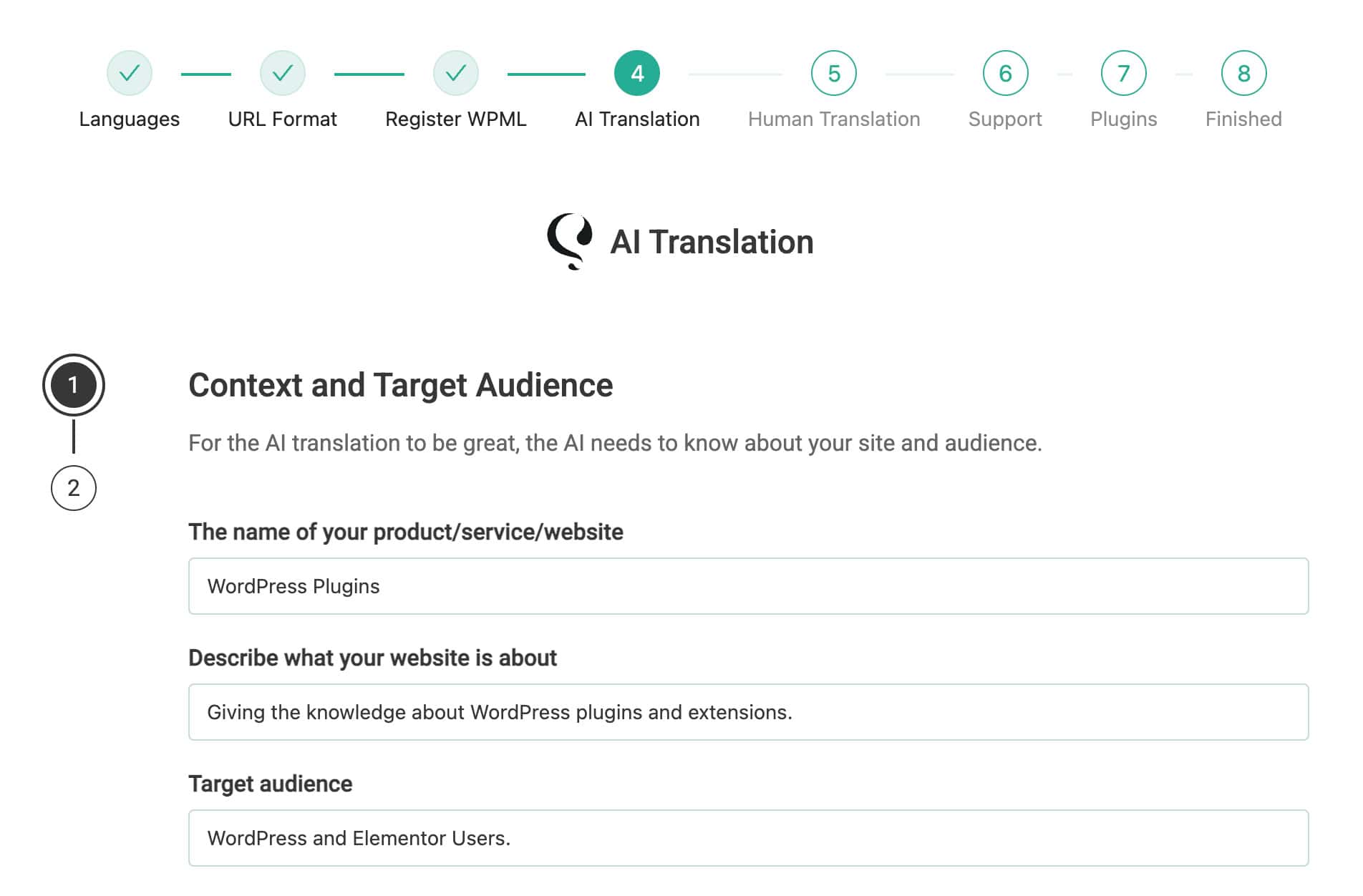Jump to sub-step 2 circle in sidebar
The height and width of the screenshot is (896, 1363).
pyautogui.click(x=74, y=488)
